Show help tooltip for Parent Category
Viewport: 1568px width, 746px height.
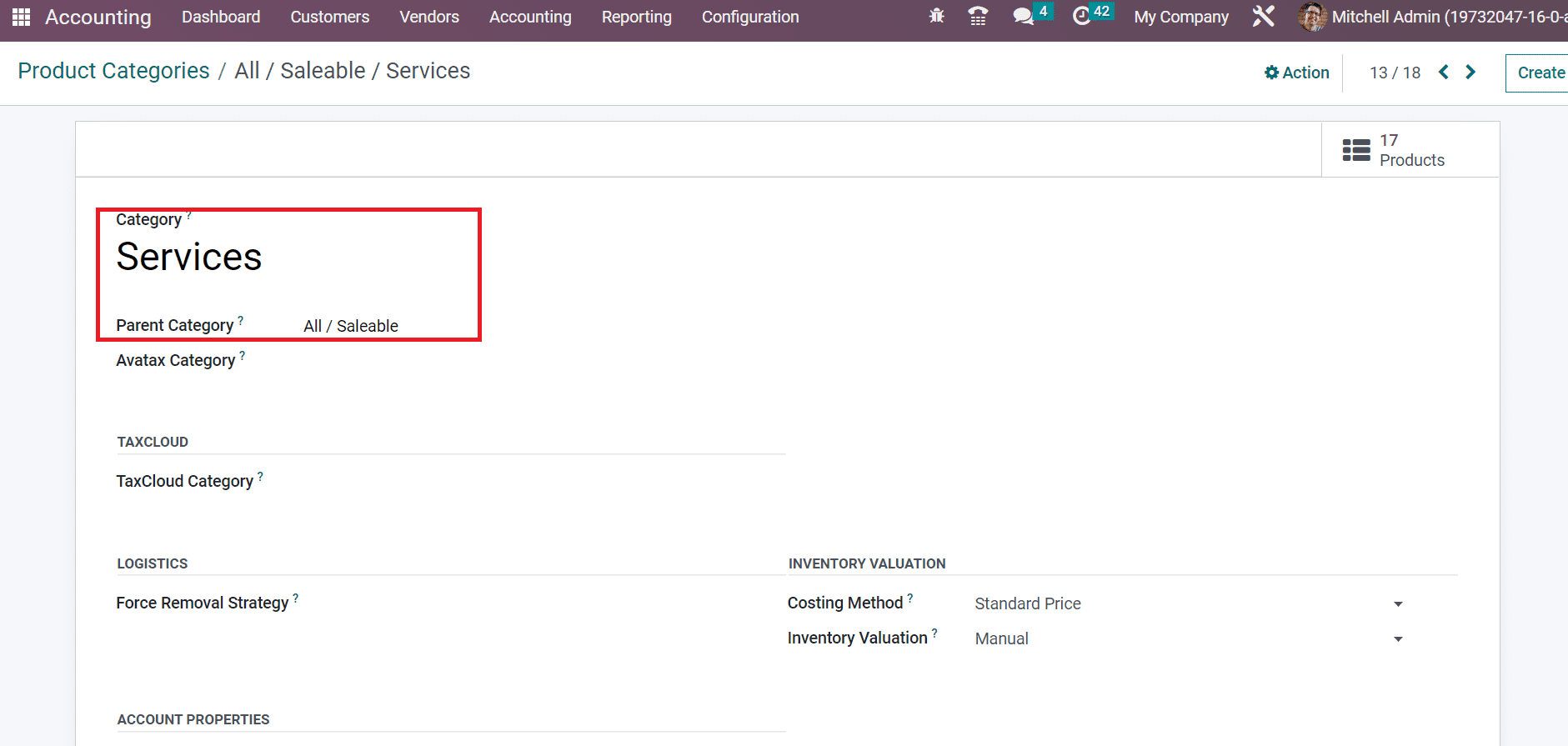[241, 319]
